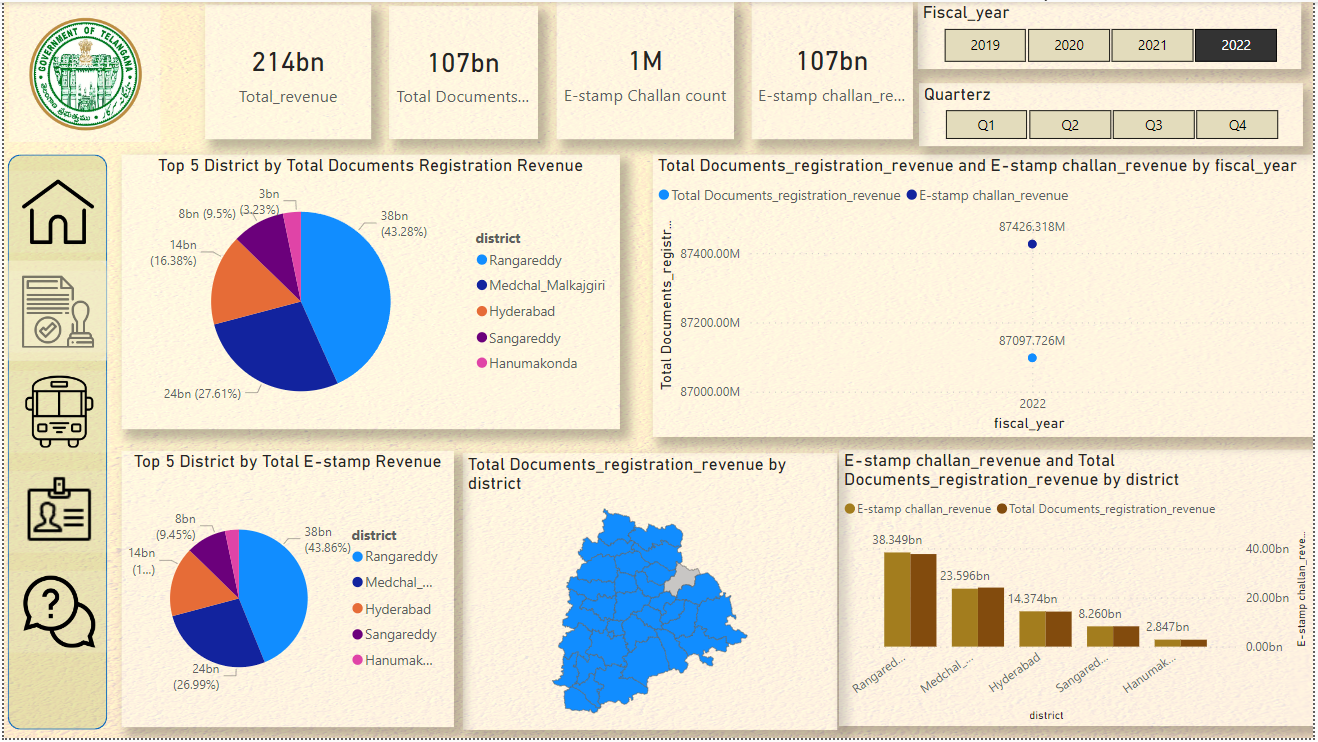Open the document registration stamp icon
Viewport: 1318px width, 742px height.
click(58, 312)
